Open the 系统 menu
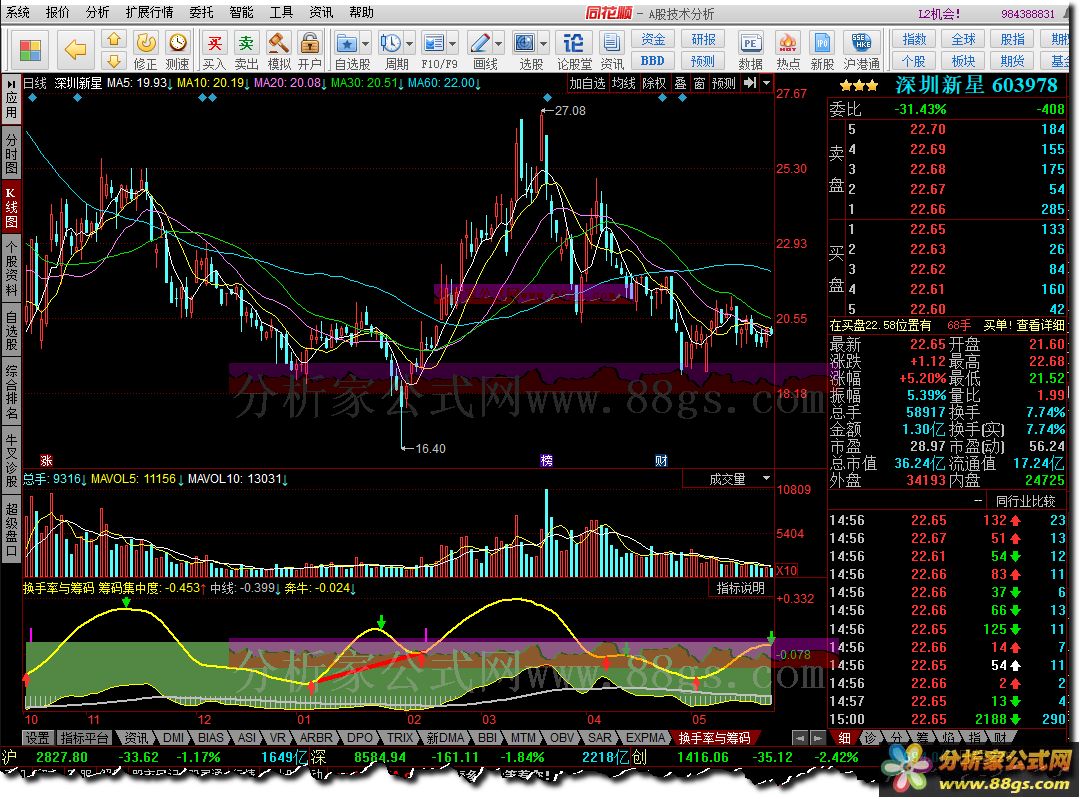Screen dimensions: 1081x799 click(19, 12)
